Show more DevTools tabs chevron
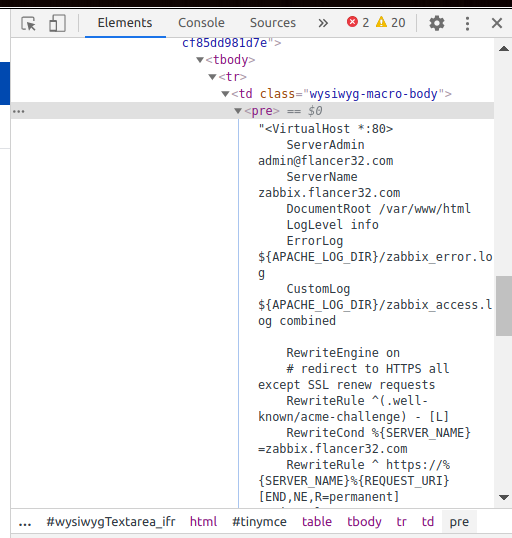The image size is (512, 538). pyautogui.click(x=323, y=23)
